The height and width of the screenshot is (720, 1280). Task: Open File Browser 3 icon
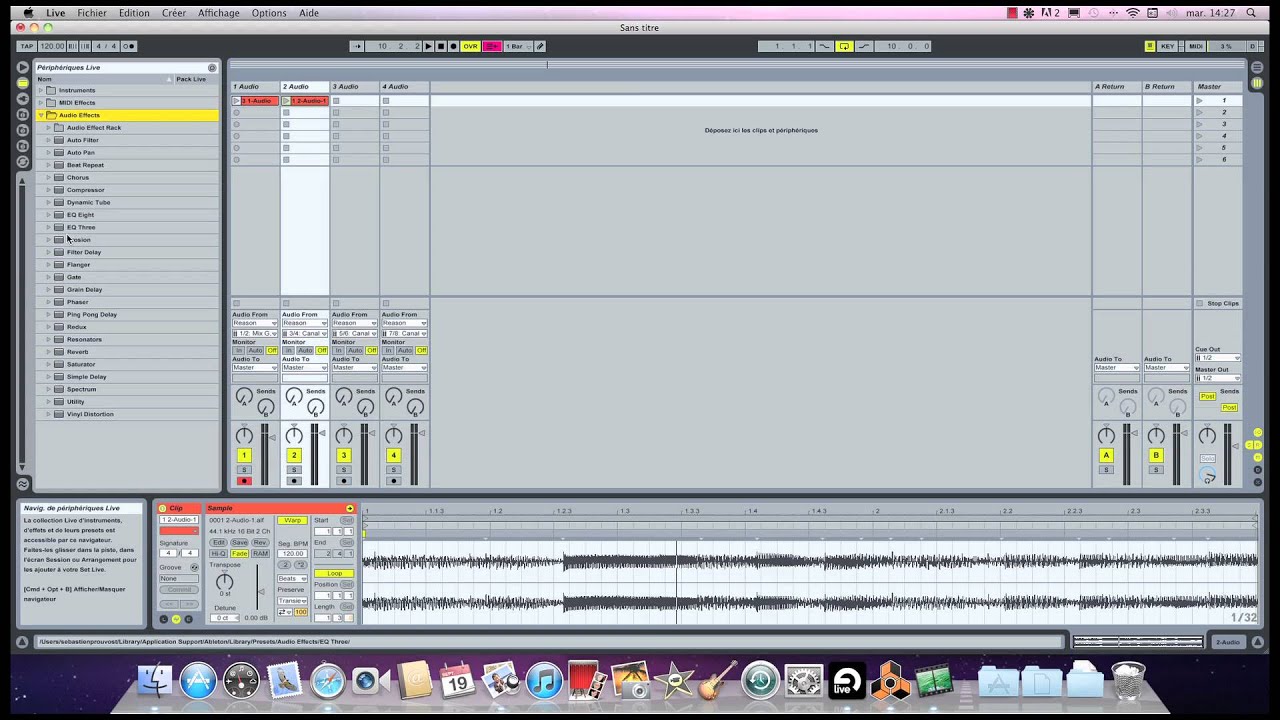(x=22, y=146)
